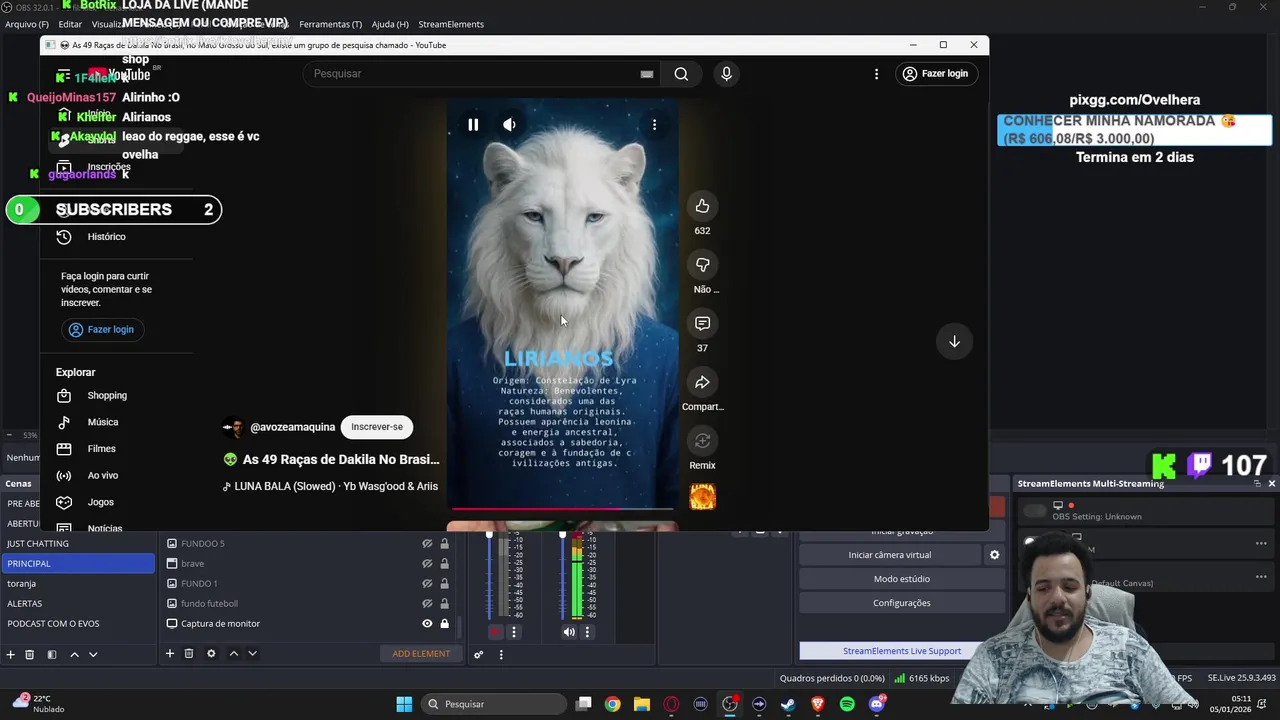Select the ALERTAS scene
This screenshot has height=720, width=1280.
[78, 603]
